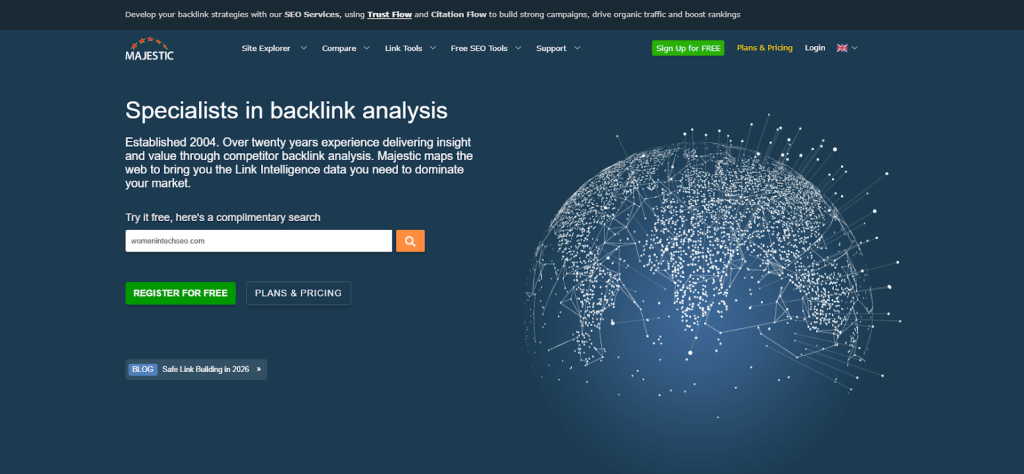
Task: Click the Login link
Action: click(815, 48)
